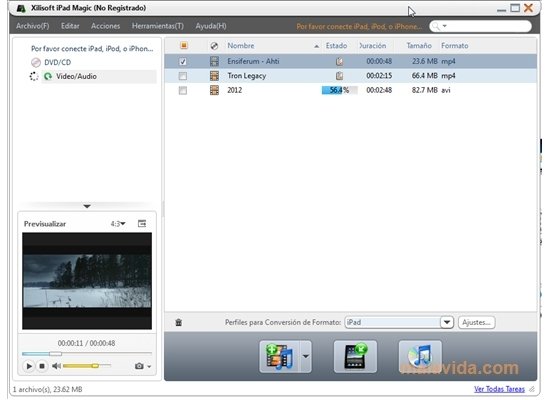Open the 4:3 aspect ratio dropdown
The width and height of the screenshot is (550, 400).
click(118, 224)
